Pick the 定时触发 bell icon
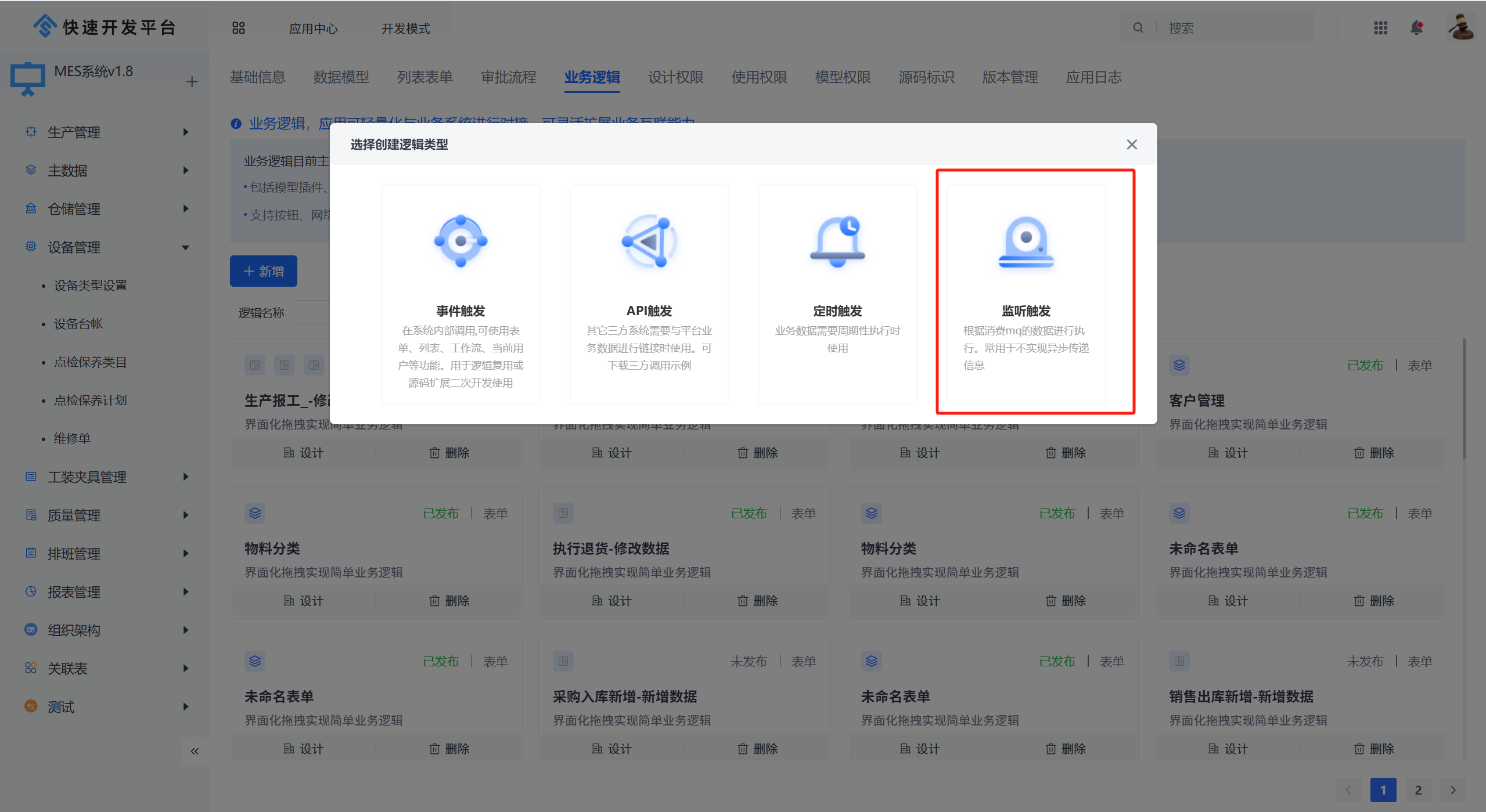This screenshot has height=812, width=1486. 837,241
